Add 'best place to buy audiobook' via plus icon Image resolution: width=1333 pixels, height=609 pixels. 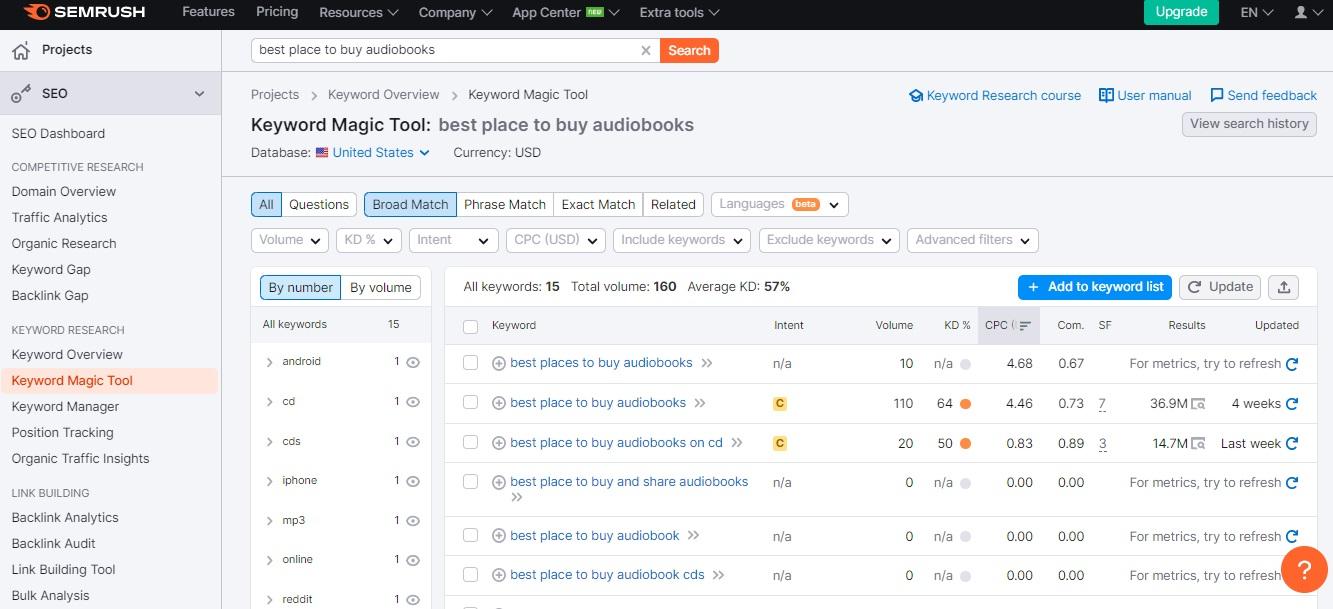499,536
